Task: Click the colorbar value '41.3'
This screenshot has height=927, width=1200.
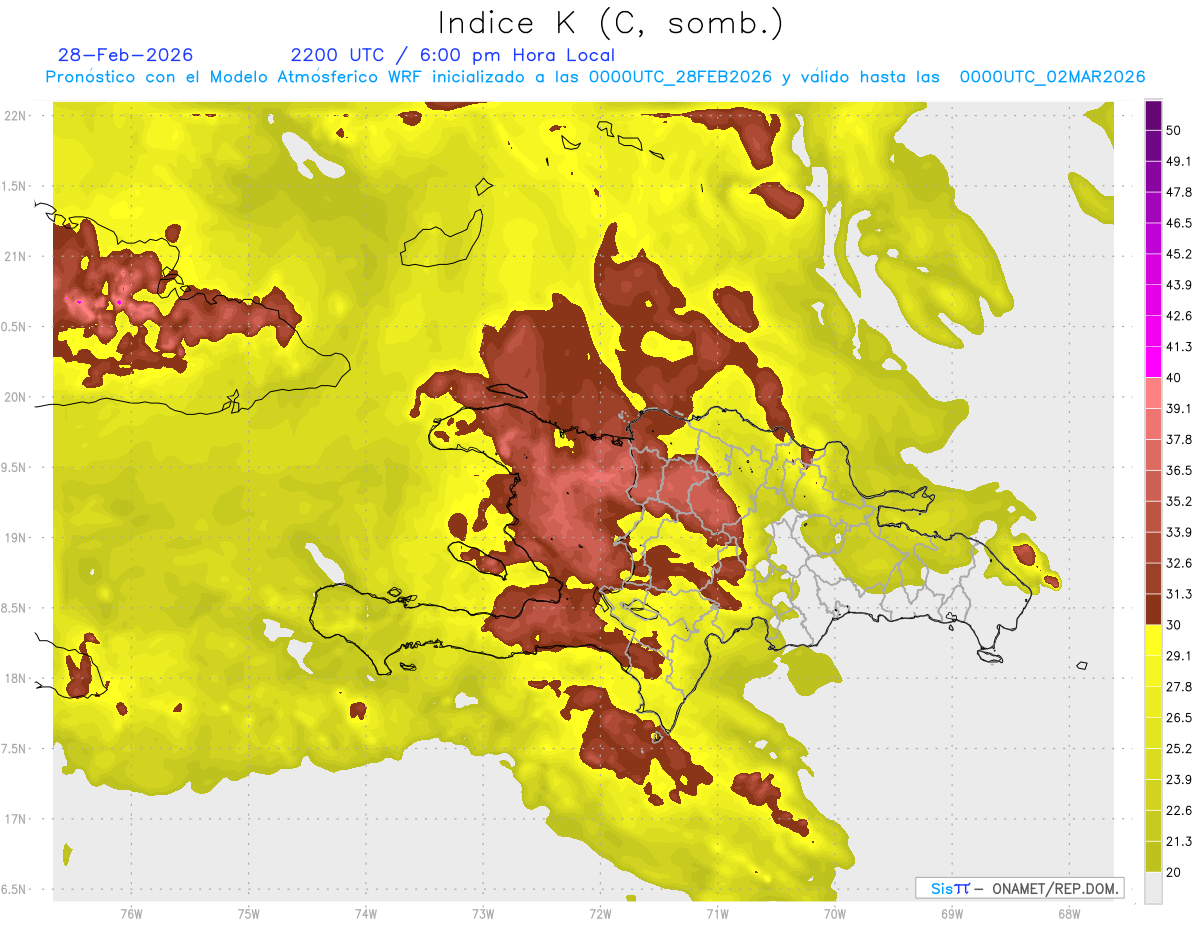Action: pos(1179,347)
